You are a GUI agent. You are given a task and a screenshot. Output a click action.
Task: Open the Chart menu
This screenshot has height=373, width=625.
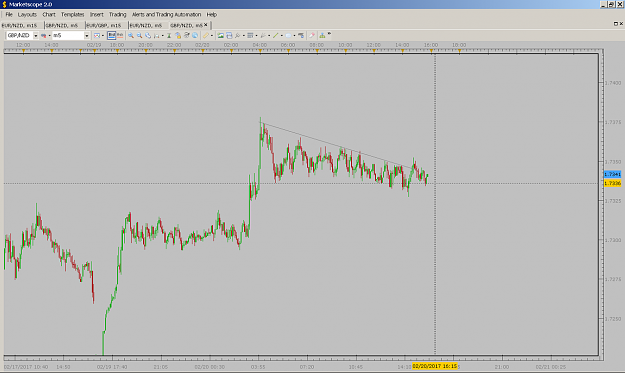coord(49,14)
